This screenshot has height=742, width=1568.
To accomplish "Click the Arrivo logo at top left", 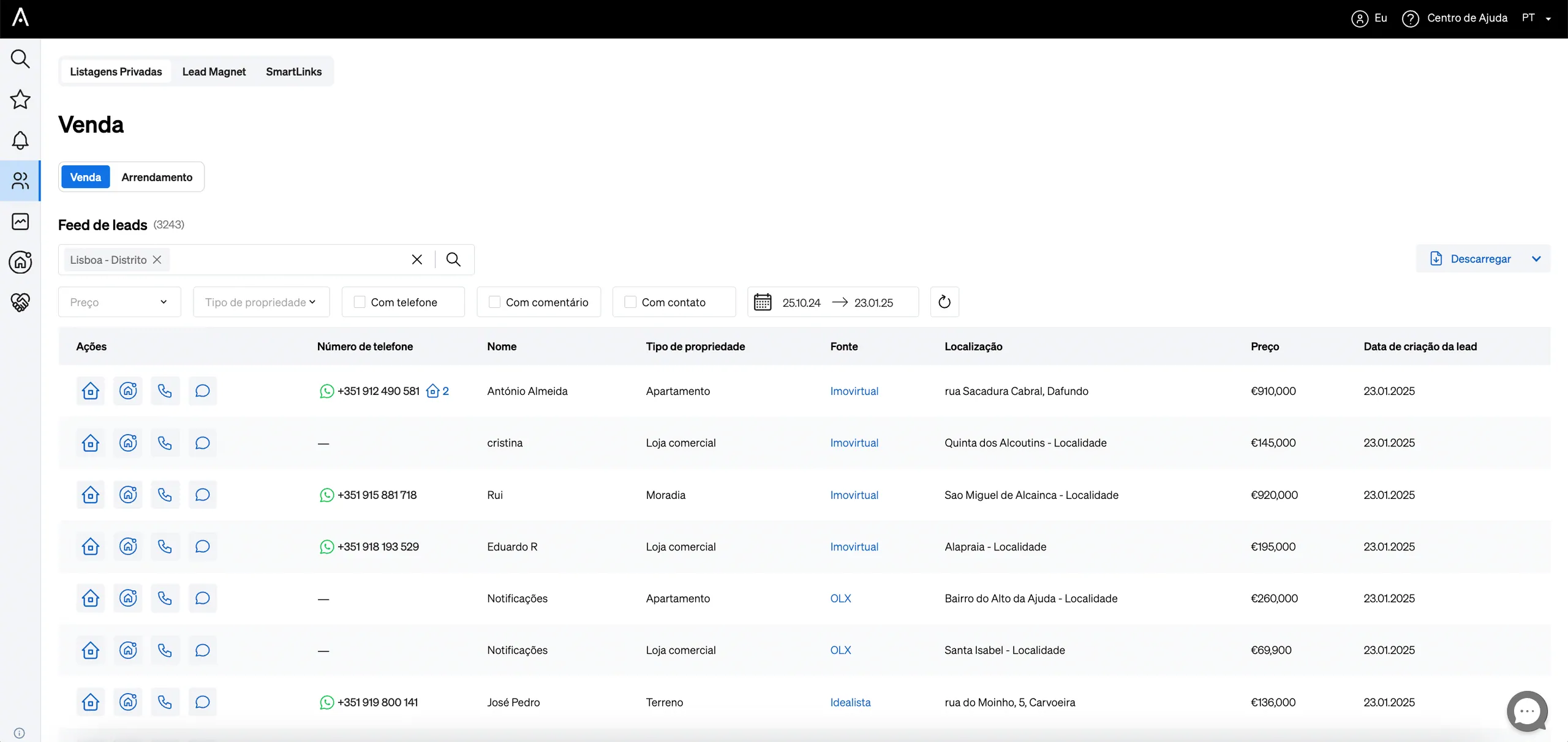I will (x=20, y=17).
